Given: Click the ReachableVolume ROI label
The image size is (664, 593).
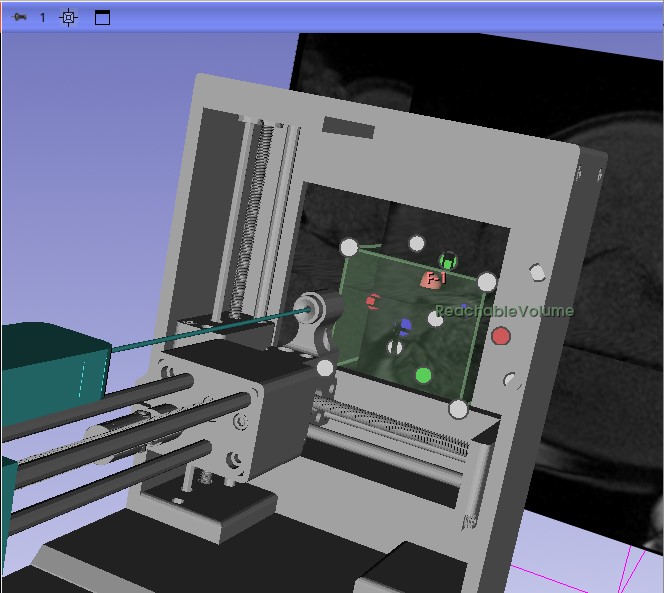Looking at the screenshot, I should click(504, 311).
